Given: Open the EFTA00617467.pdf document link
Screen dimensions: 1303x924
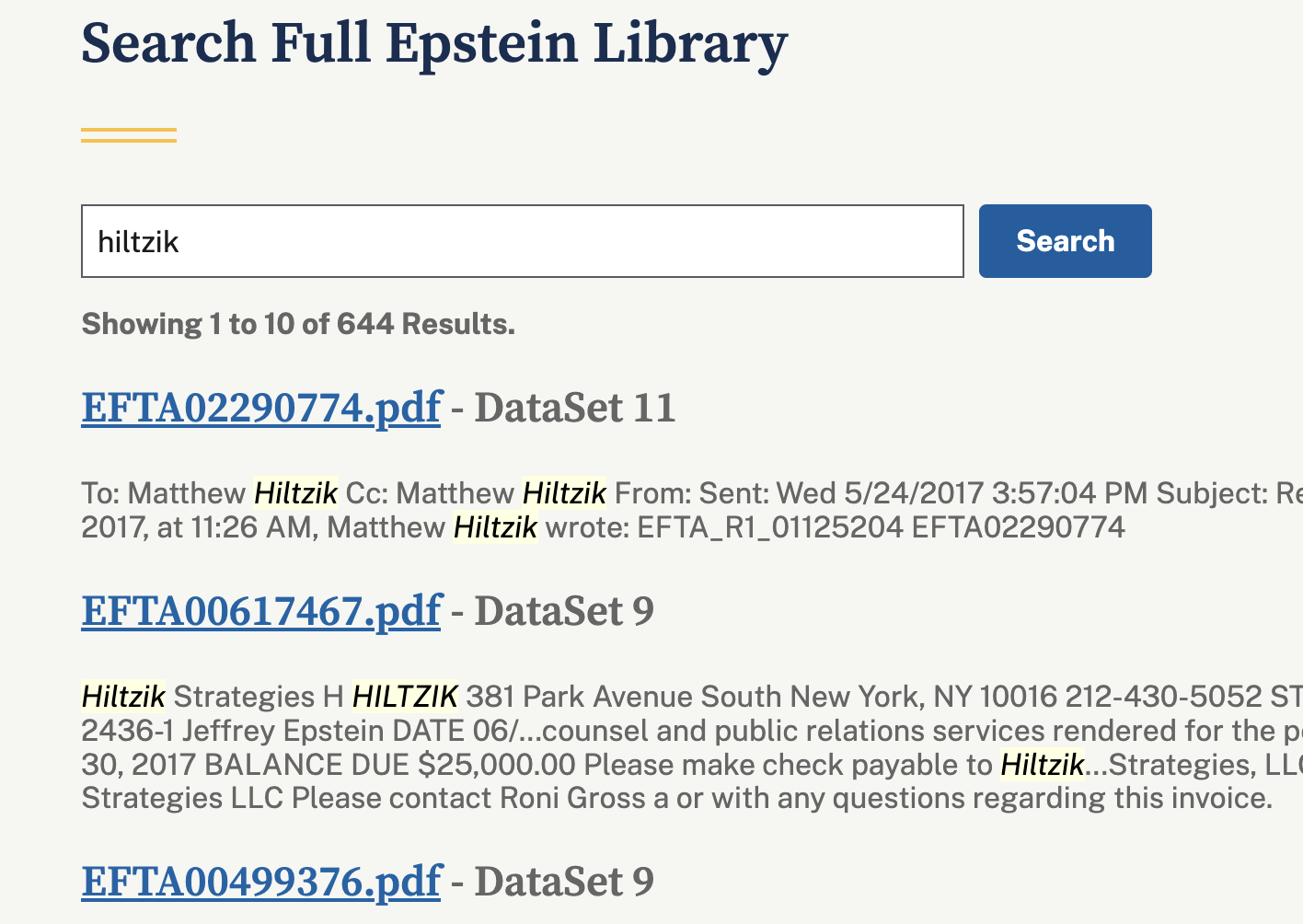Looking at the screenshot, I should (261, 611).
